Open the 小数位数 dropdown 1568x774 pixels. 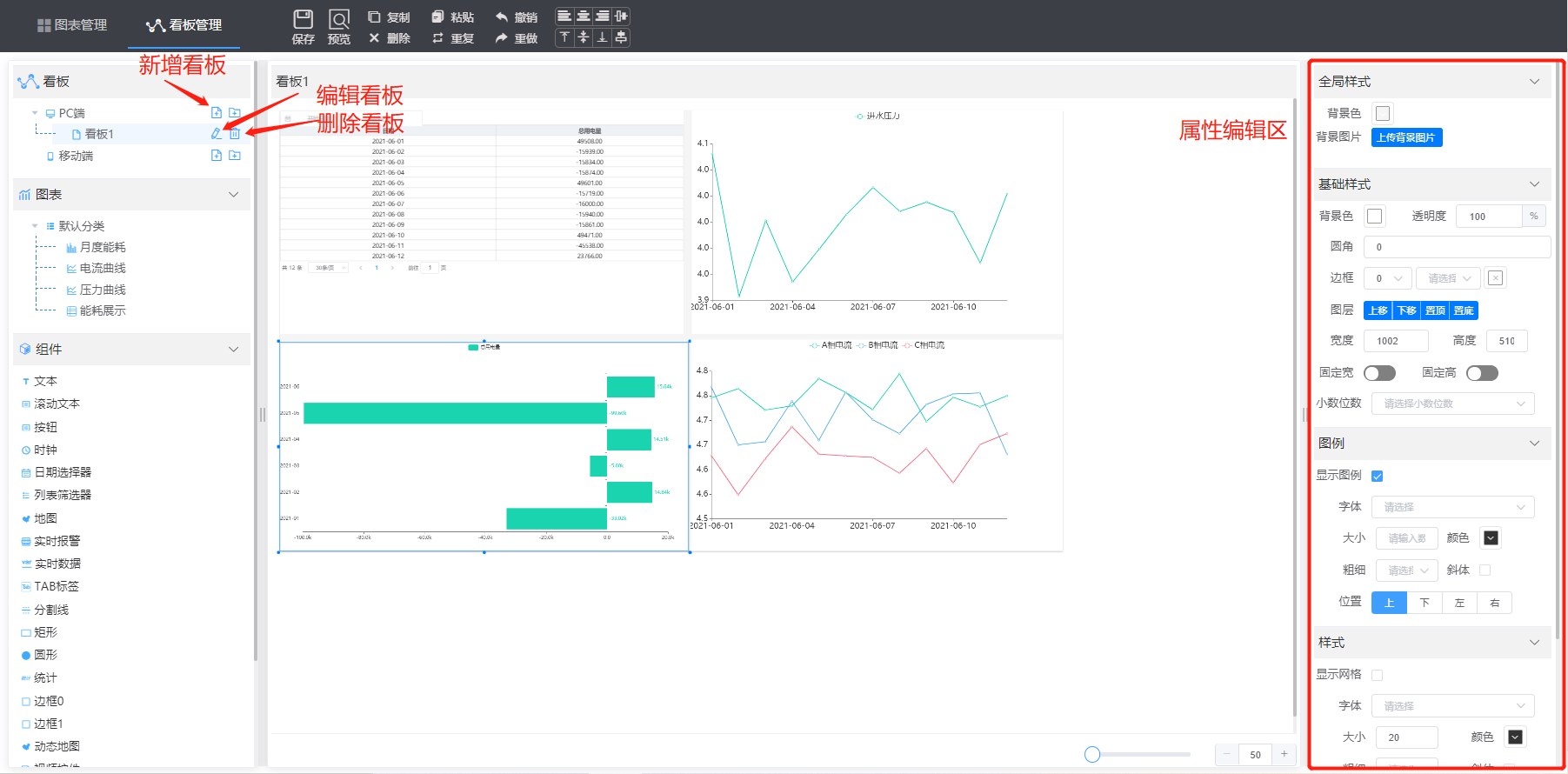click(x=1453, y=404)
